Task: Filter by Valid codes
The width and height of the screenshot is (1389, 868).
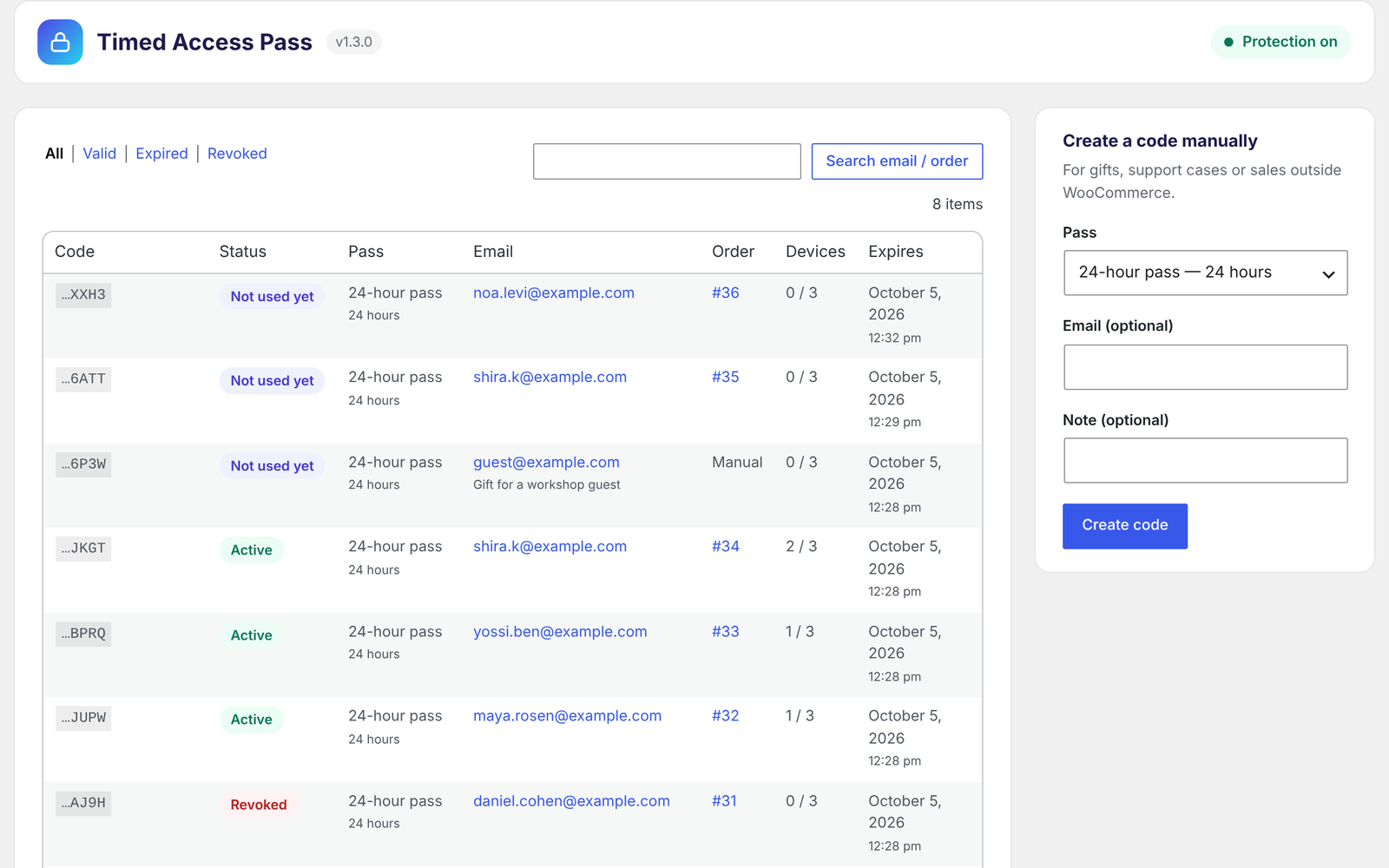Action: tap(100, 154)
